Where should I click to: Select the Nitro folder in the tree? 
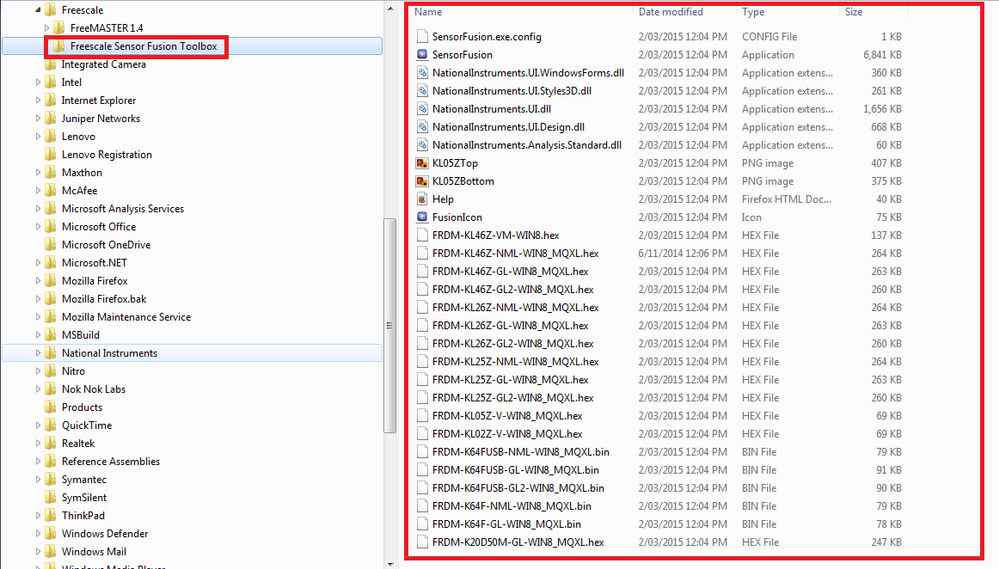(x=73, y=371)
